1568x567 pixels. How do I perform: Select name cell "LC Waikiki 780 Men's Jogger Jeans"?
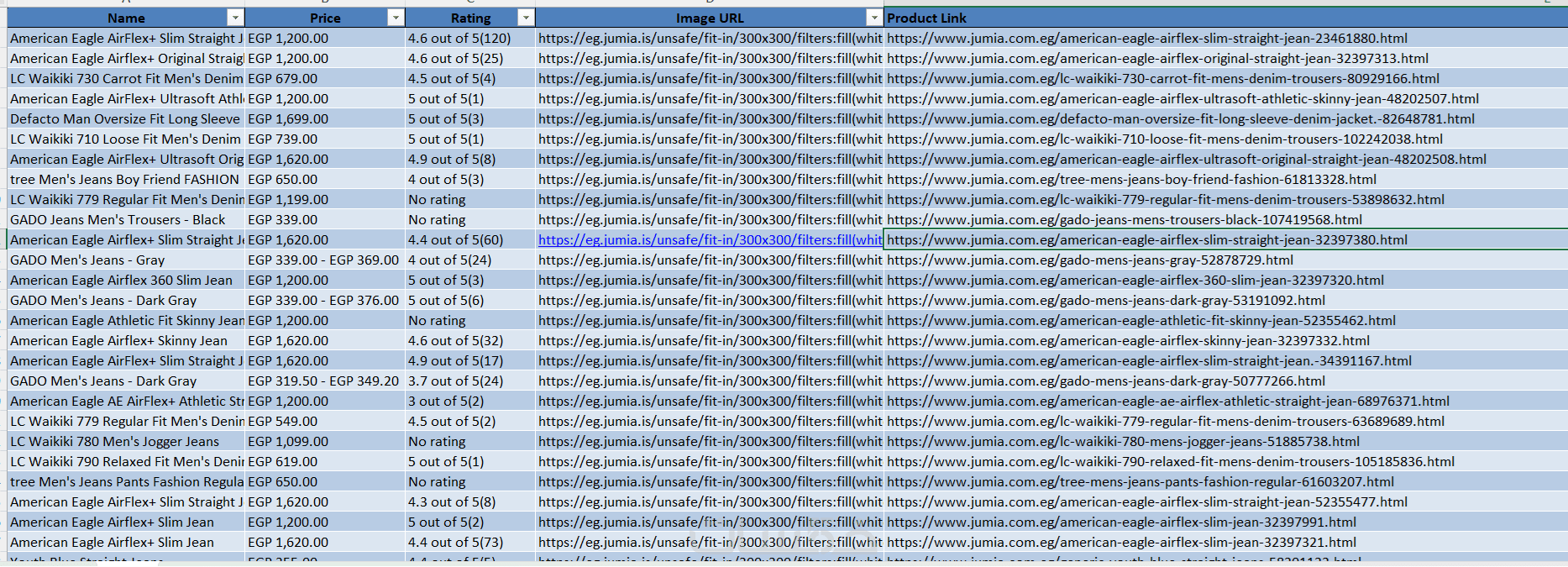point(126,441)
